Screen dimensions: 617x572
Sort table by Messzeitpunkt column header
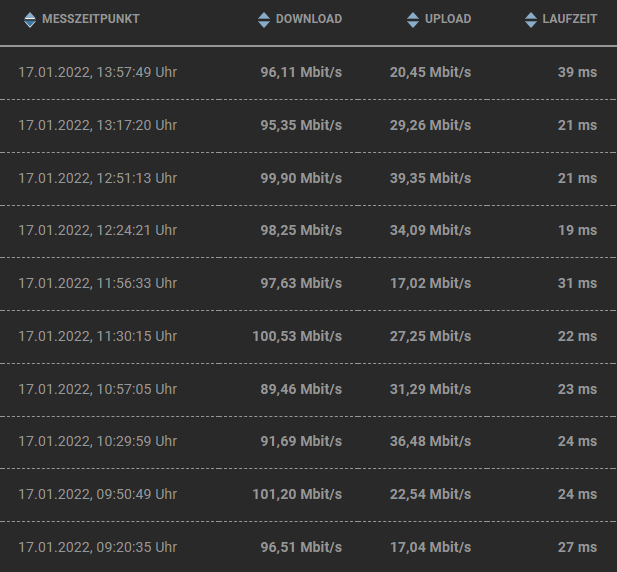tap(91, 19)
